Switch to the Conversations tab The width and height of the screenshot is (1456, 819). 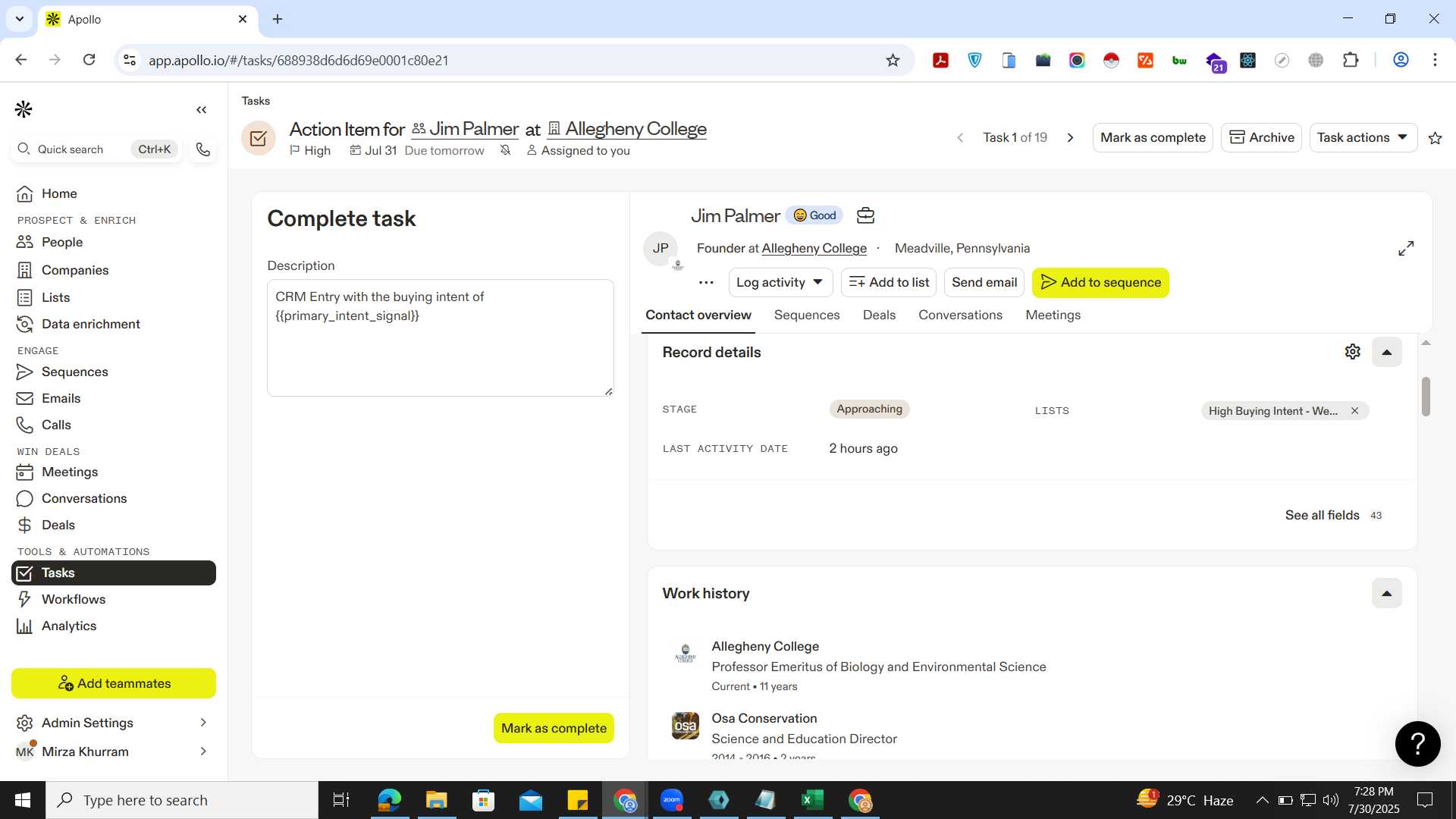coord(960,315)
